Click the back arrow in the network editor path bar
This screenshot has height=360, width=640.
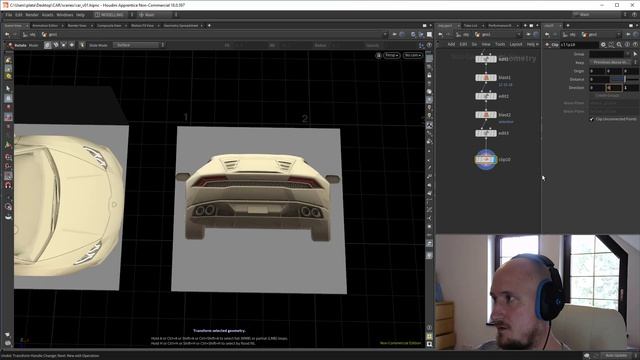click(440, 35)
